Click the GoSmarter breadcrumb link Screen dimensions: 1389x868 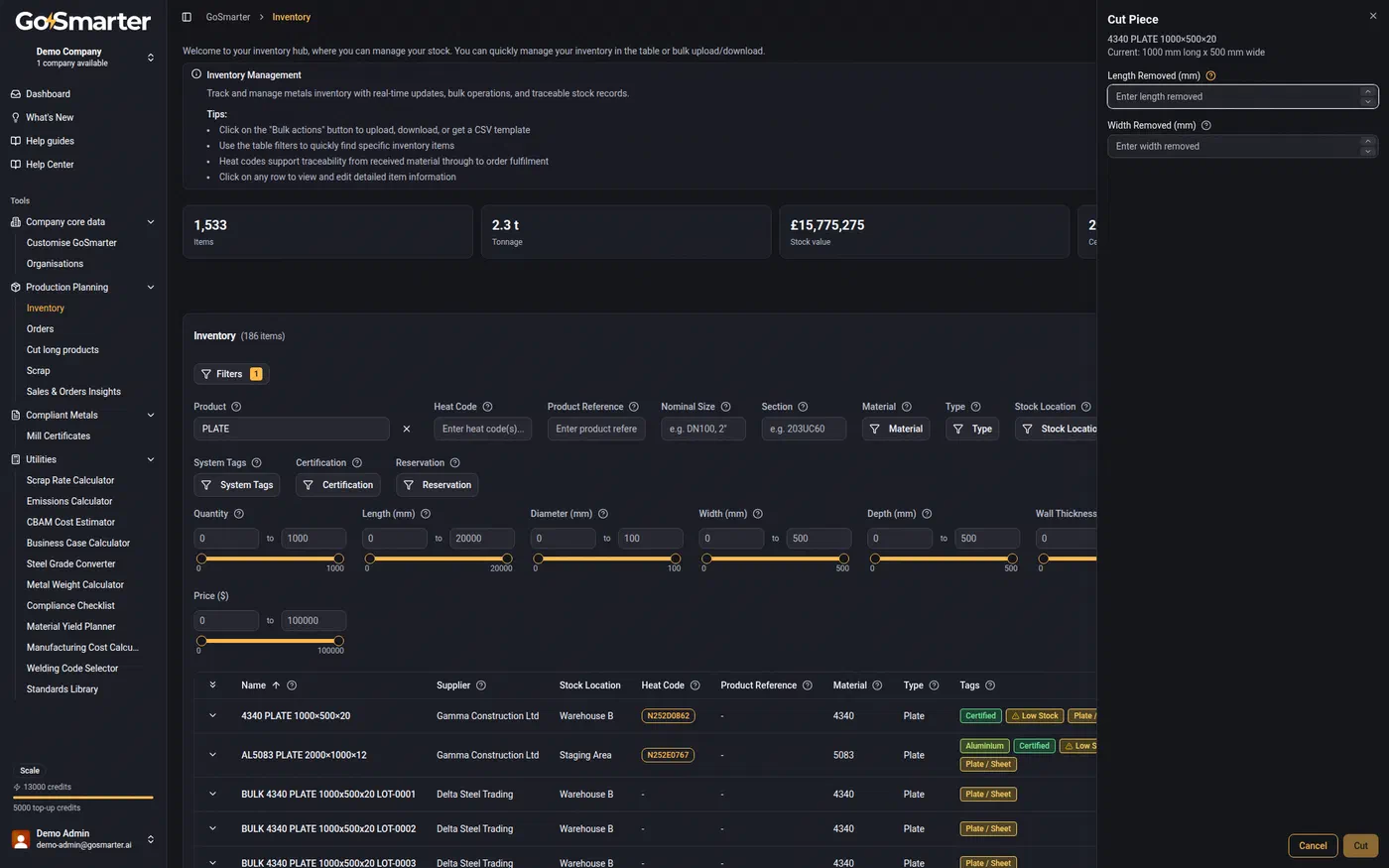pos(228,17)
